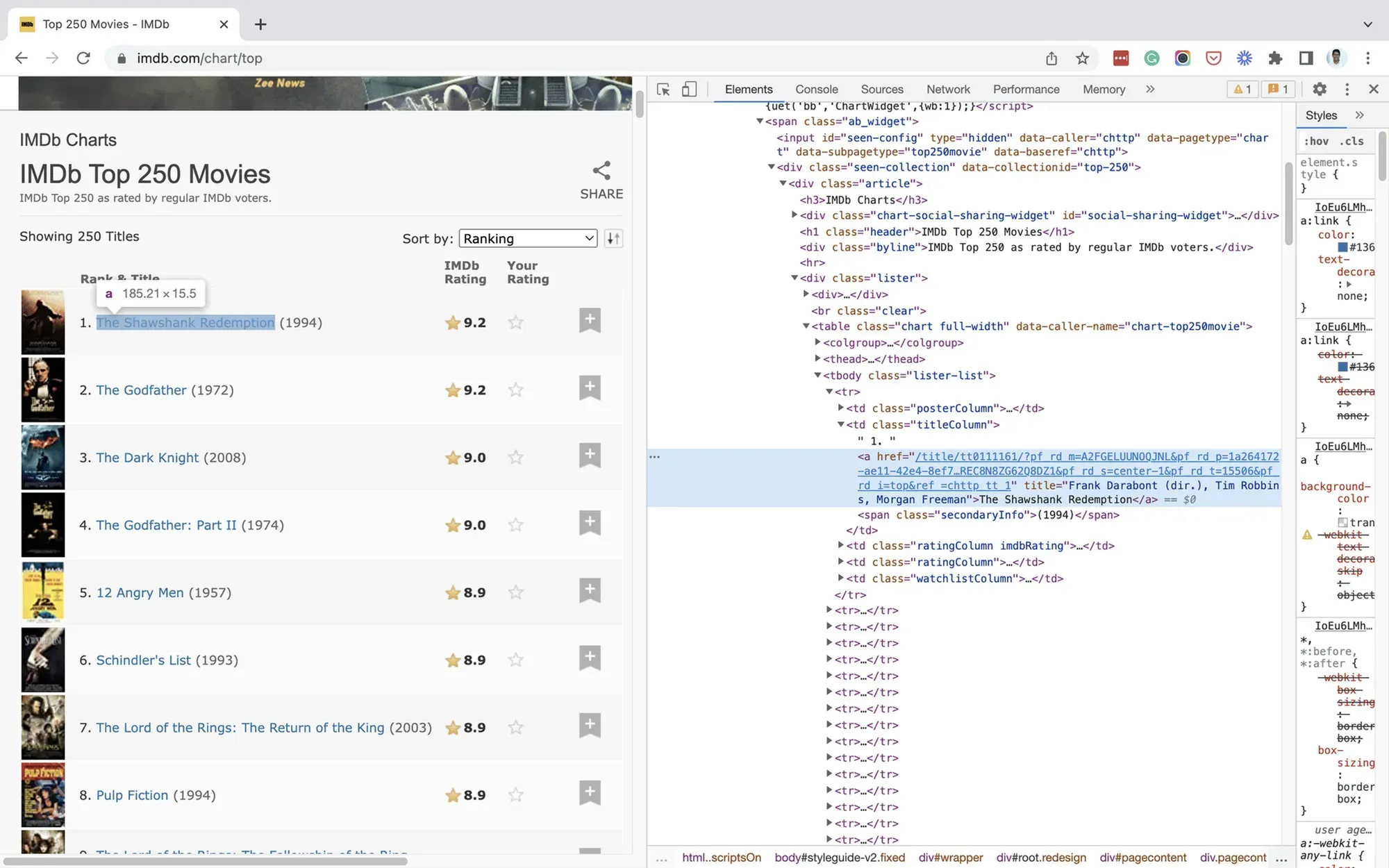Rate The Godfather: Part II star
The height and width of the screenshot is (868, 1389).
[x=515, y=524]
